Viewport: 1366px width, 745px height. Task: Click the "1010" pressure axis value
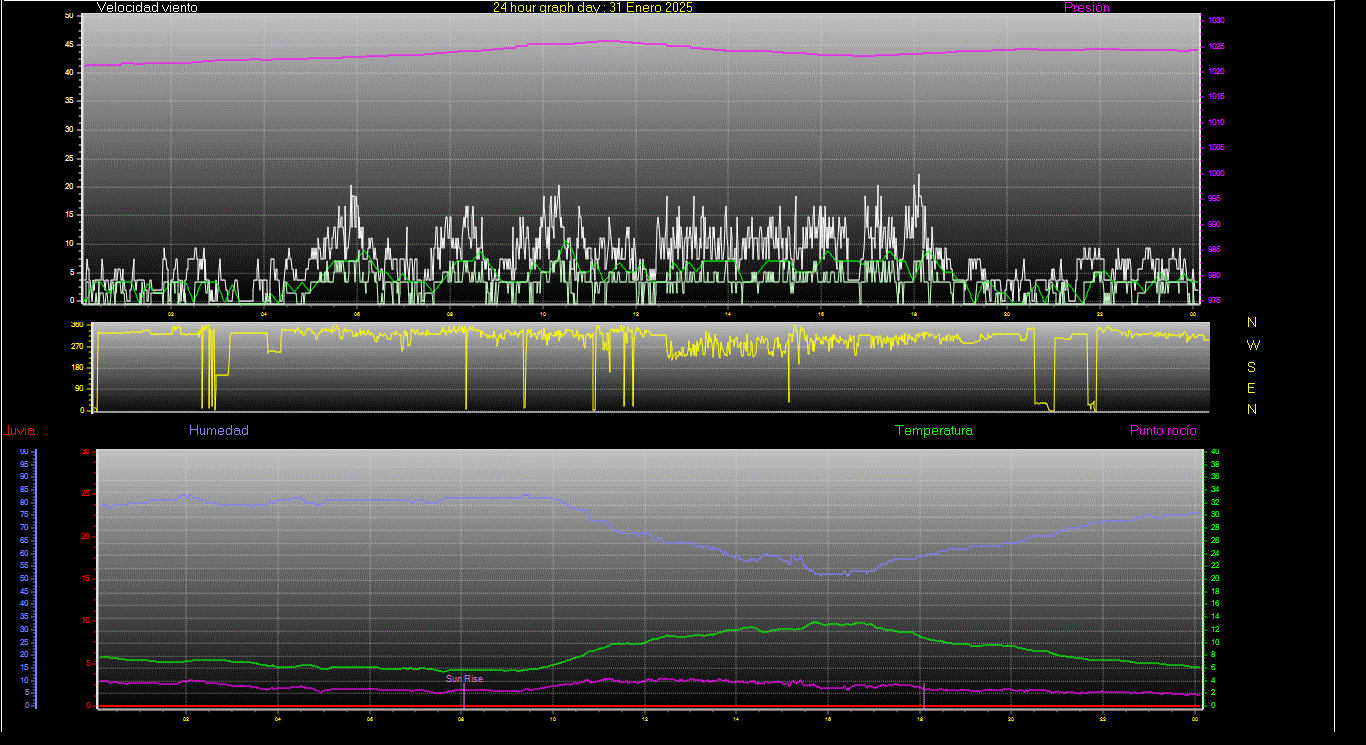coord(1215,123)
